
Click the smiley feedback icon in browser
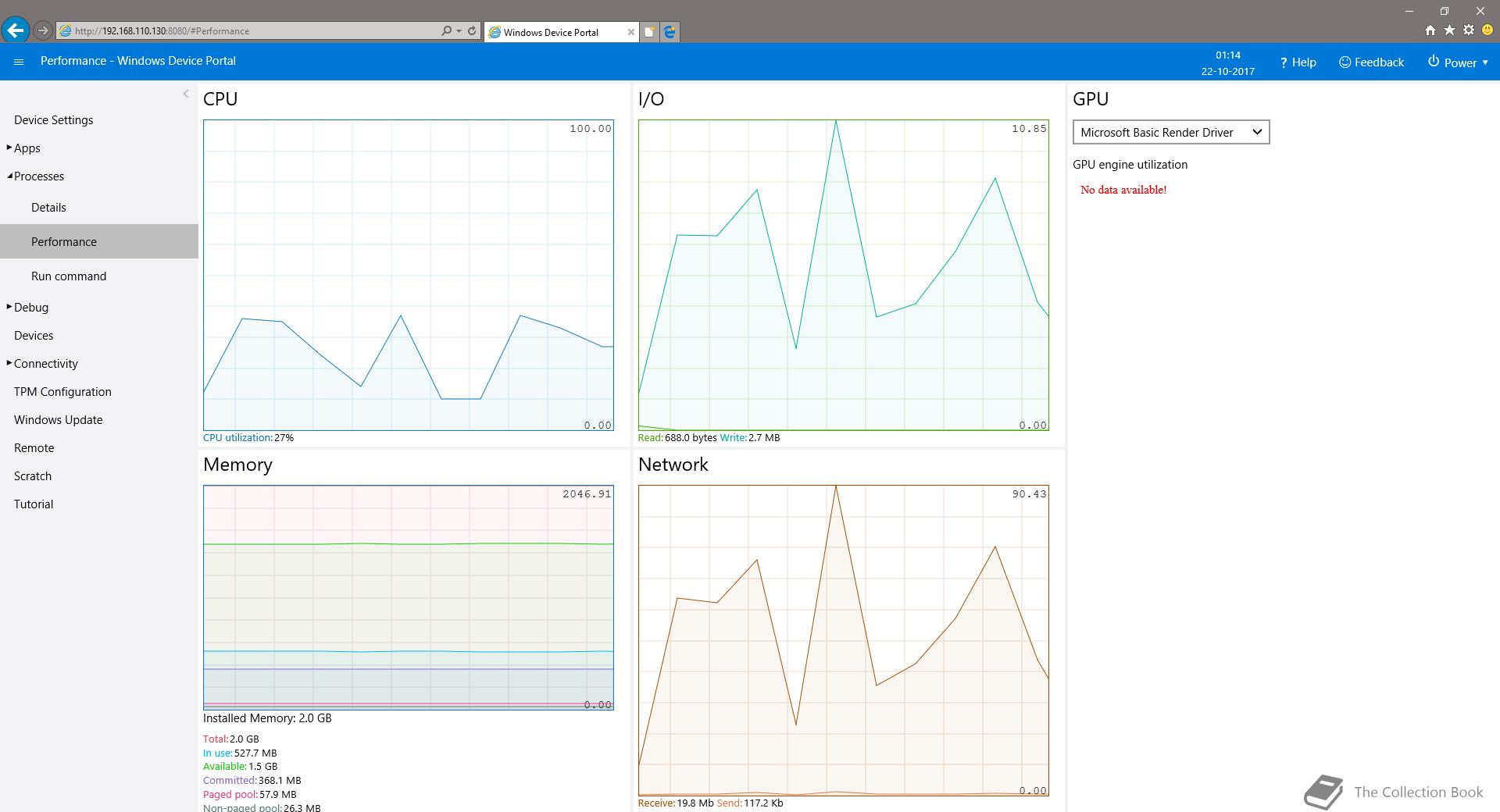[x=1487, y=30]
